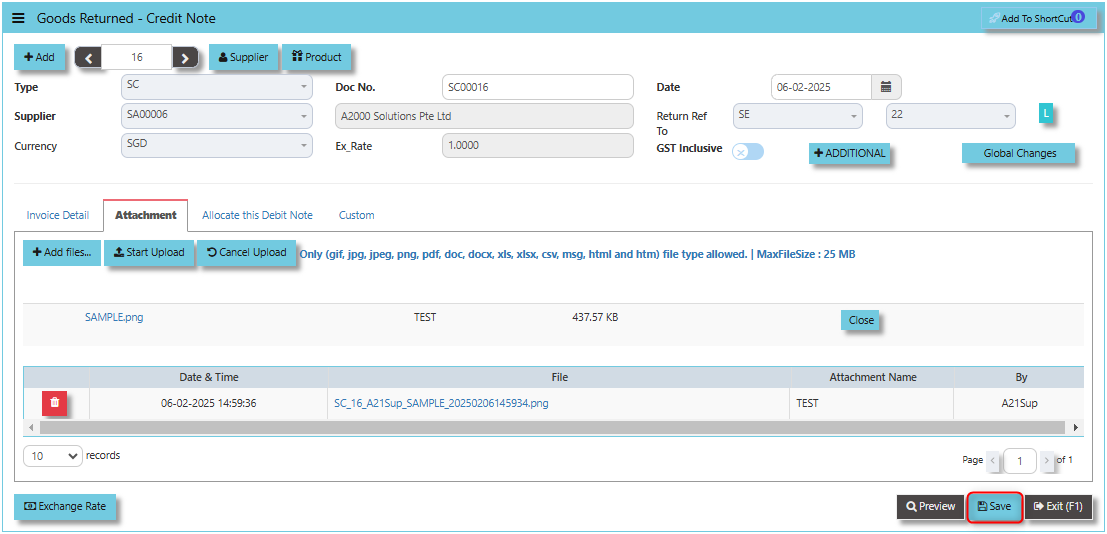Open the hamburger menu icon
Viewport: 1107px width, 534px height.
pyautogui.click(x=18, y=18)
